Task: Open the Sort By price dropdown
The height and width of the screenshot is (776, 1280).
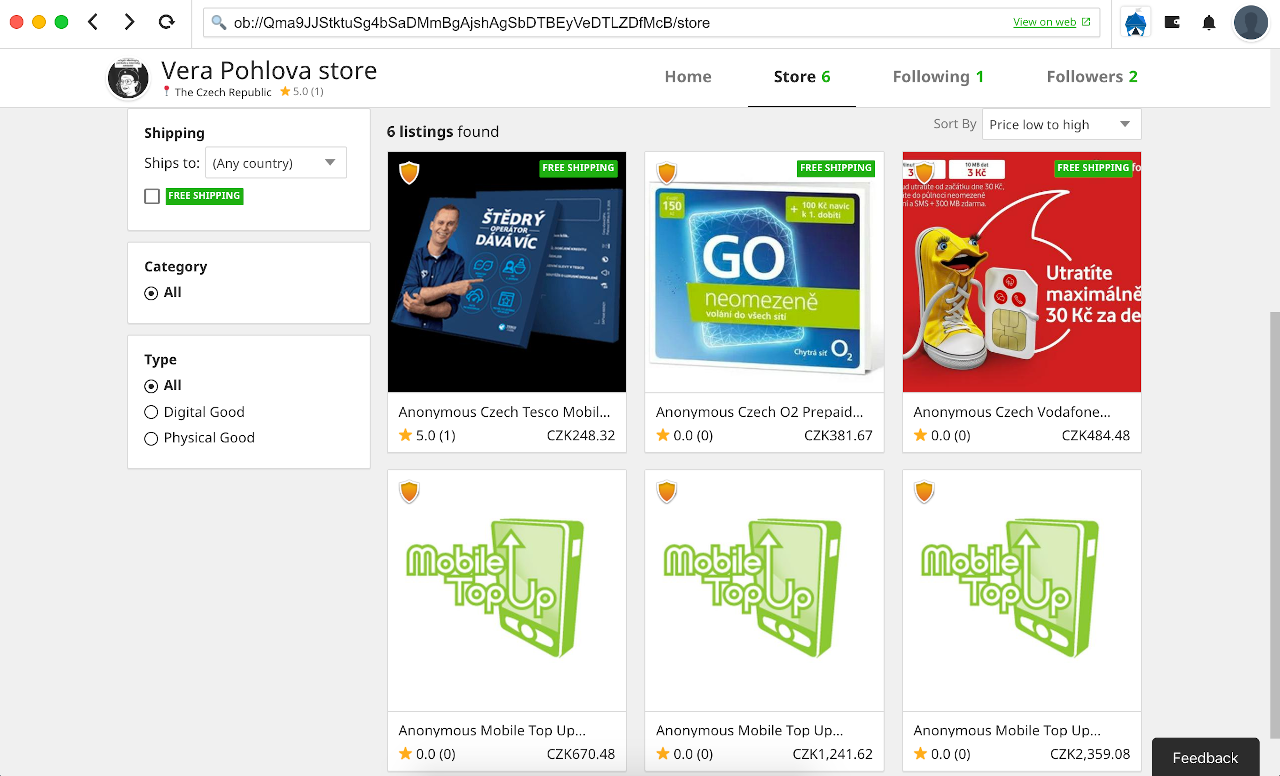Action: 1061,124
